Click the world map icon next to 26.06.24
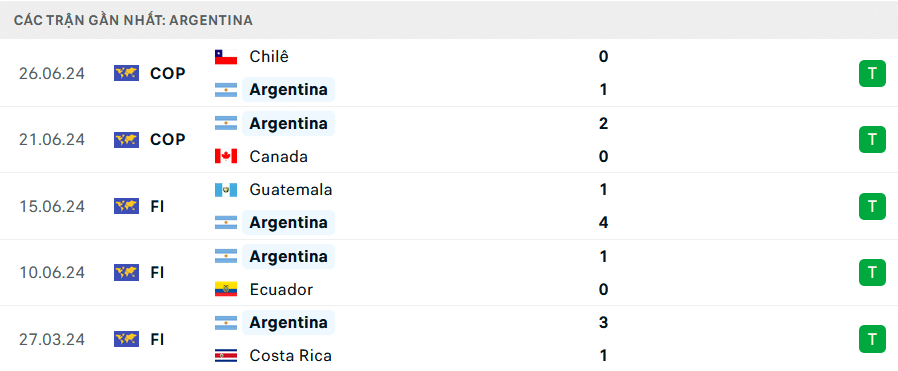Screen dimensions: 898x371 coord(127,73)
